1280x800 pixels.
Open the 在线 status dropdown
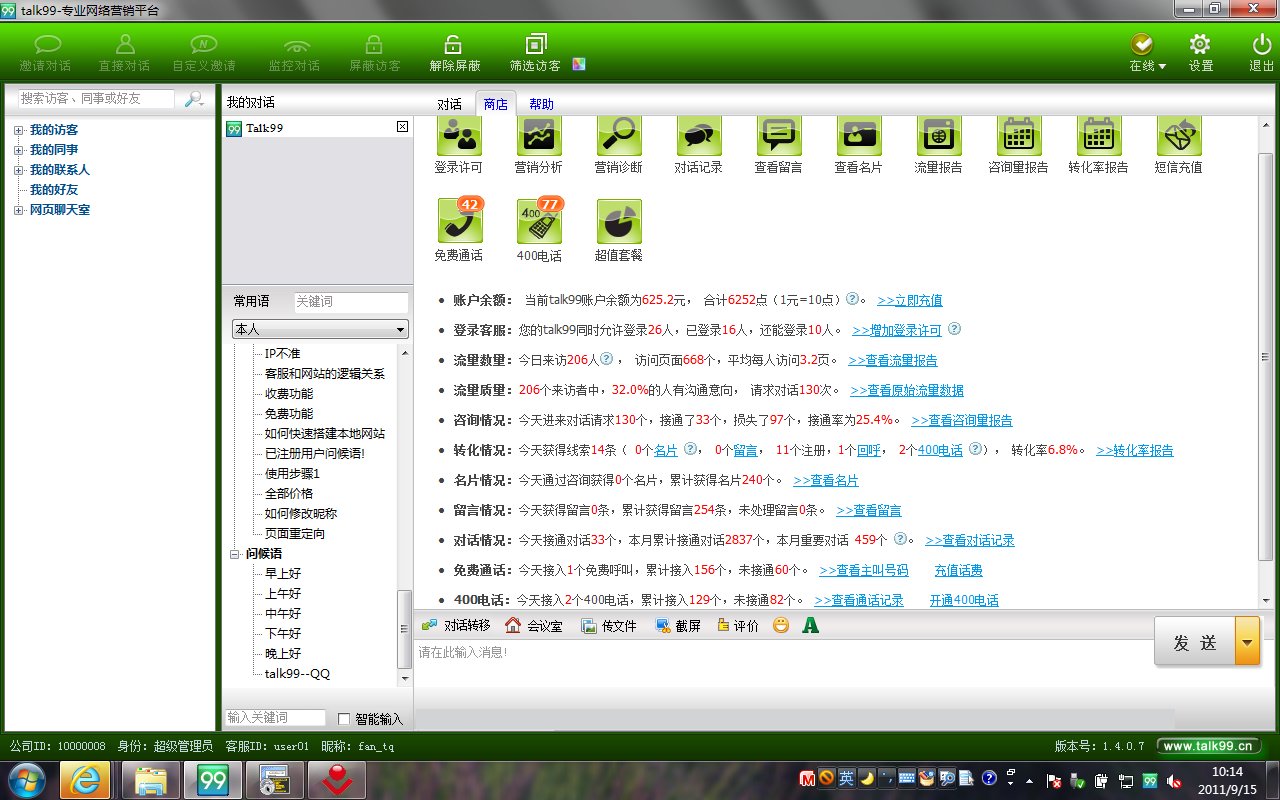pyautogui.click(x=1147, y=53)
